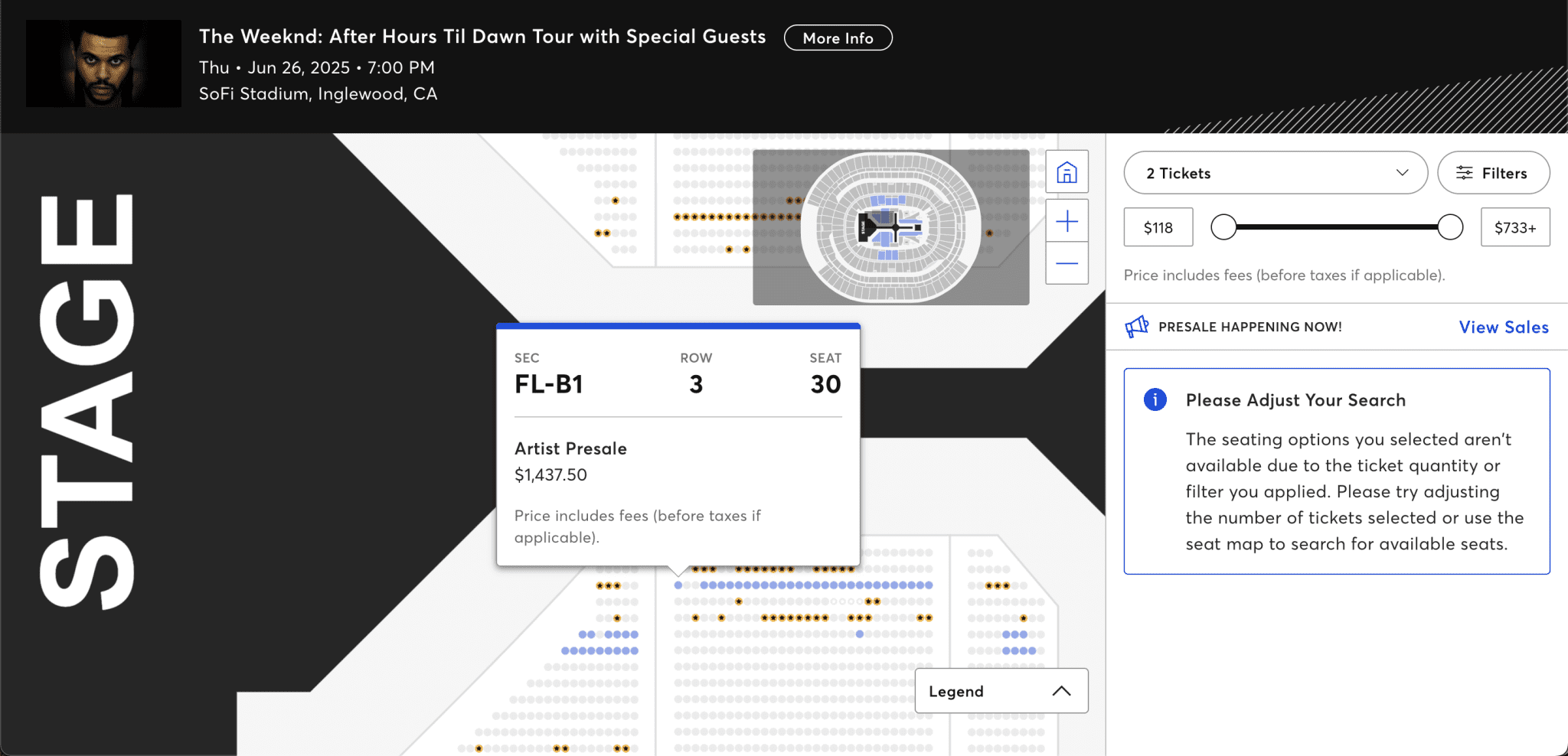Select the sliders icon inside the Filters button
The height and width of the screenshot is (756, 1568).
1465,173
